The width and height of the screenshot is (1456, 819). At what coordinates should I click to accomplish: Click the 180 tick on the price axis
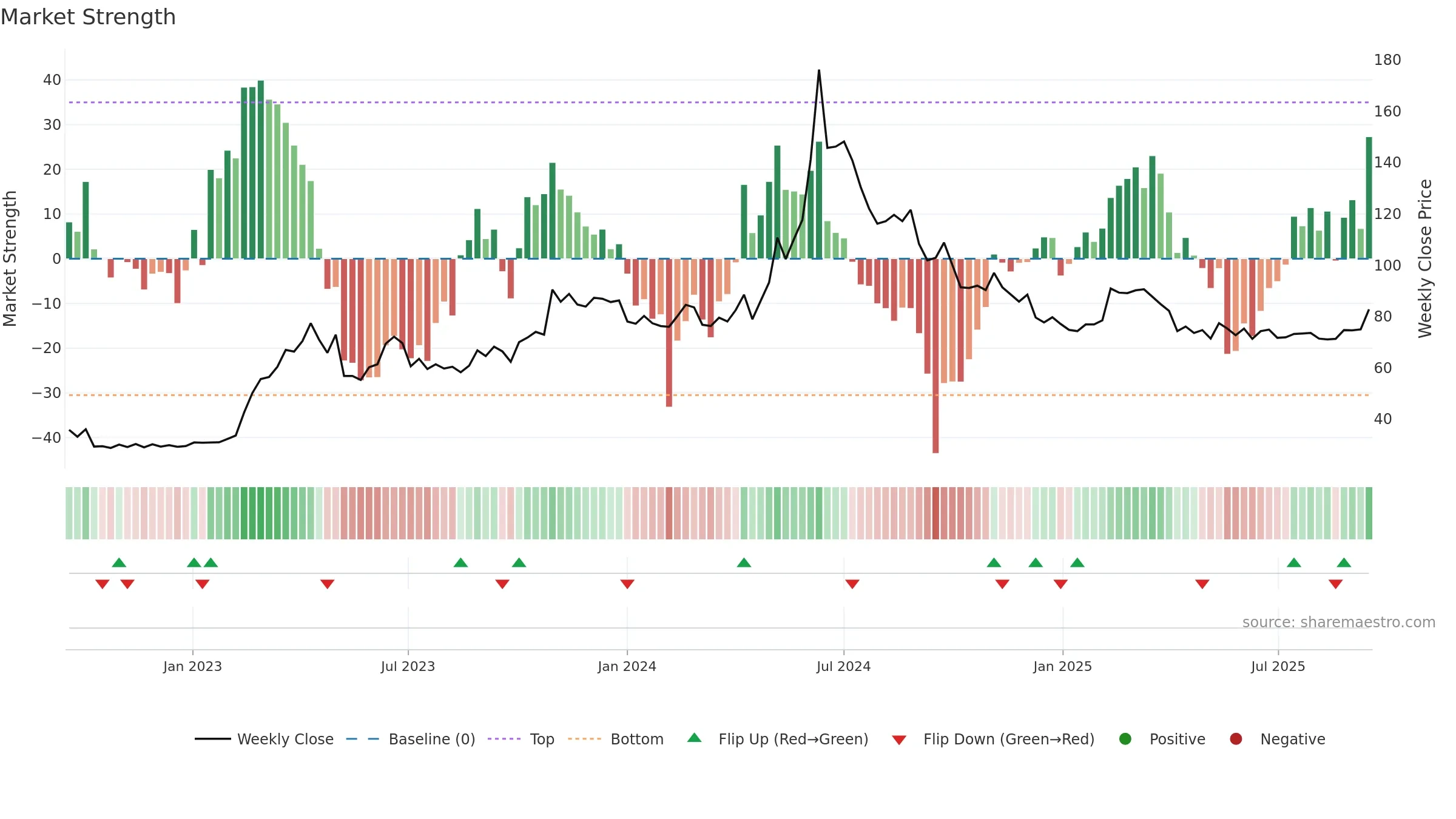[x=1387, y=60]
